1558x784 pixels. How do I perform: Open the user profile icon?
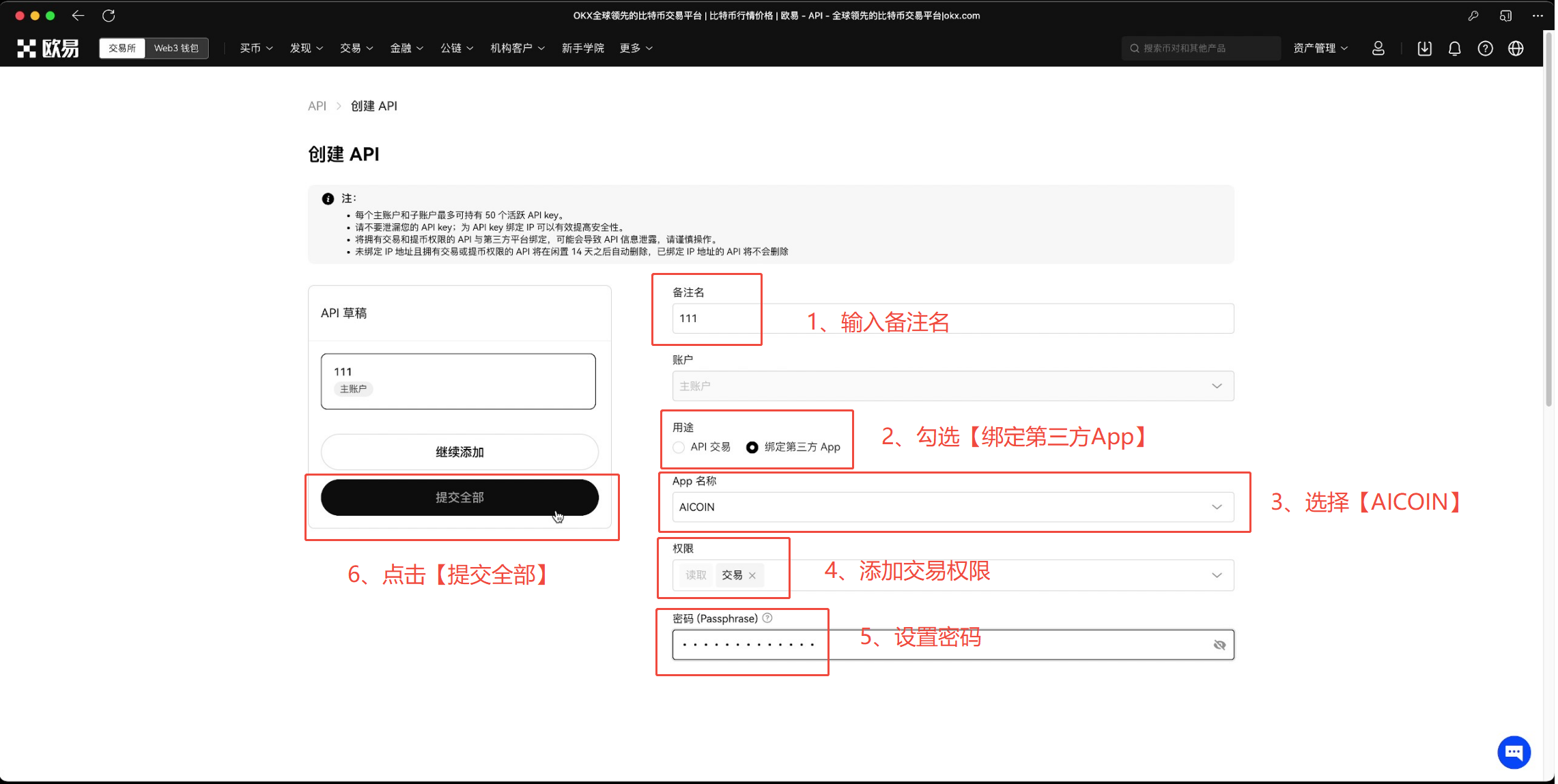1378,48
